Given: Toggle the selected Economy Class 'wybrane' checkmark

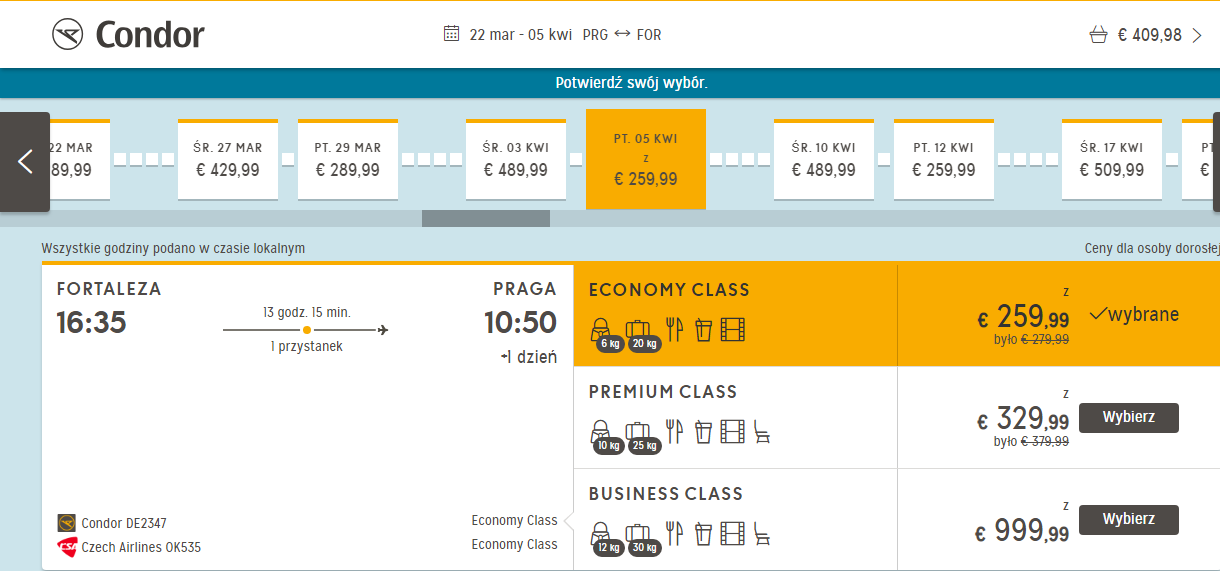Looking at the screenshot, I should pos(1134,315).
